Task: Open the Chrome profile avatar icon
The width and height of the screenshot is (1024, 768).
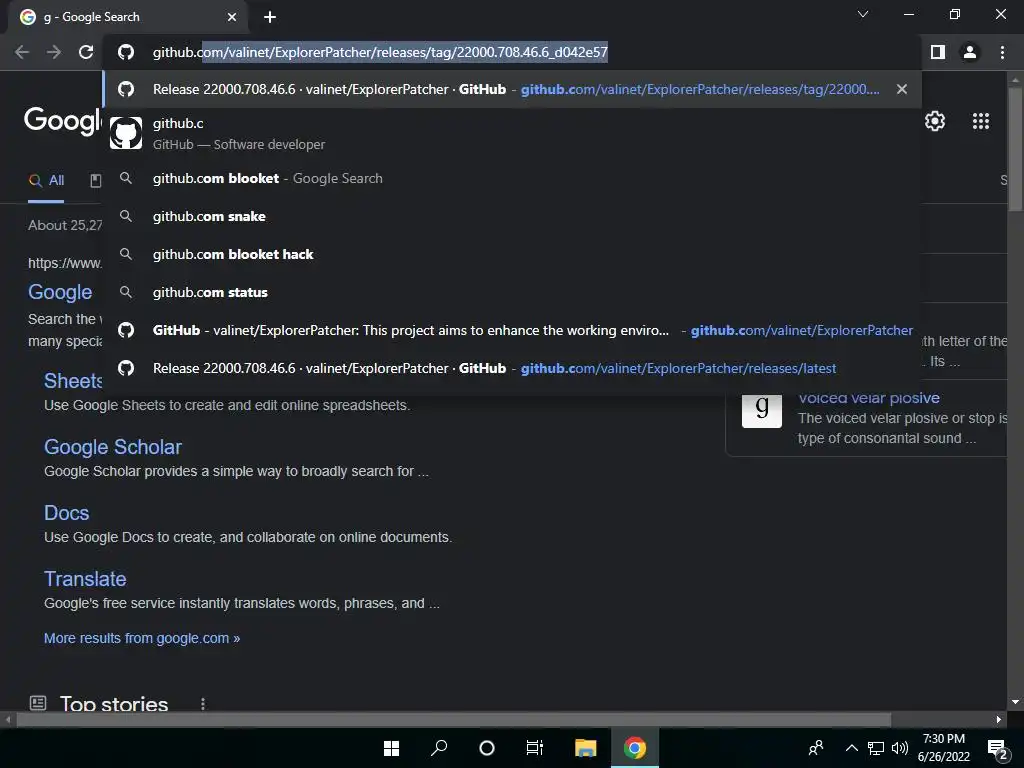Action: coord(970,52)
